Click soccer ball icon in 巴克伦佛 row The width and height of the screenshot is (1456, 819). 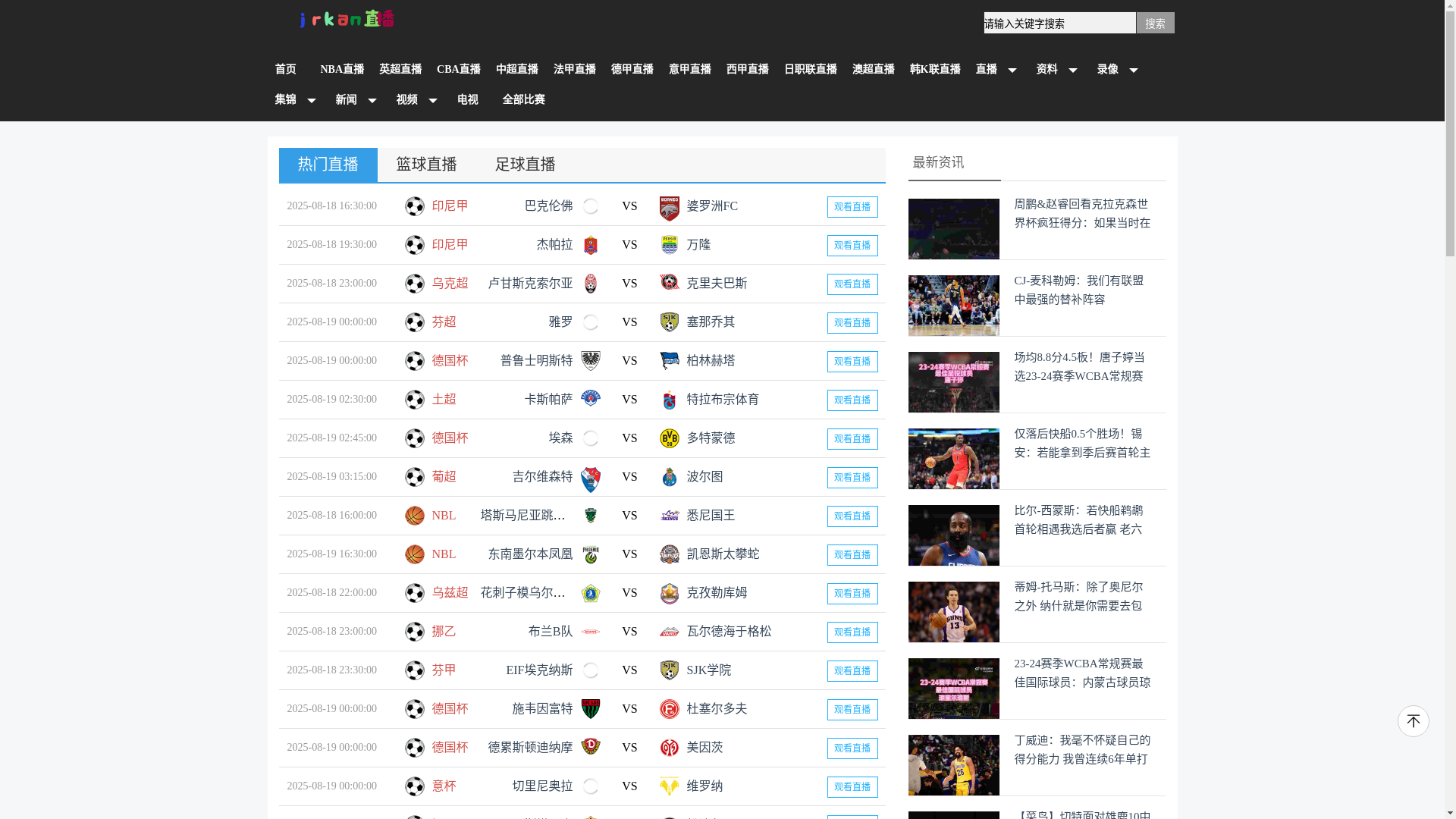pos(414,206)
